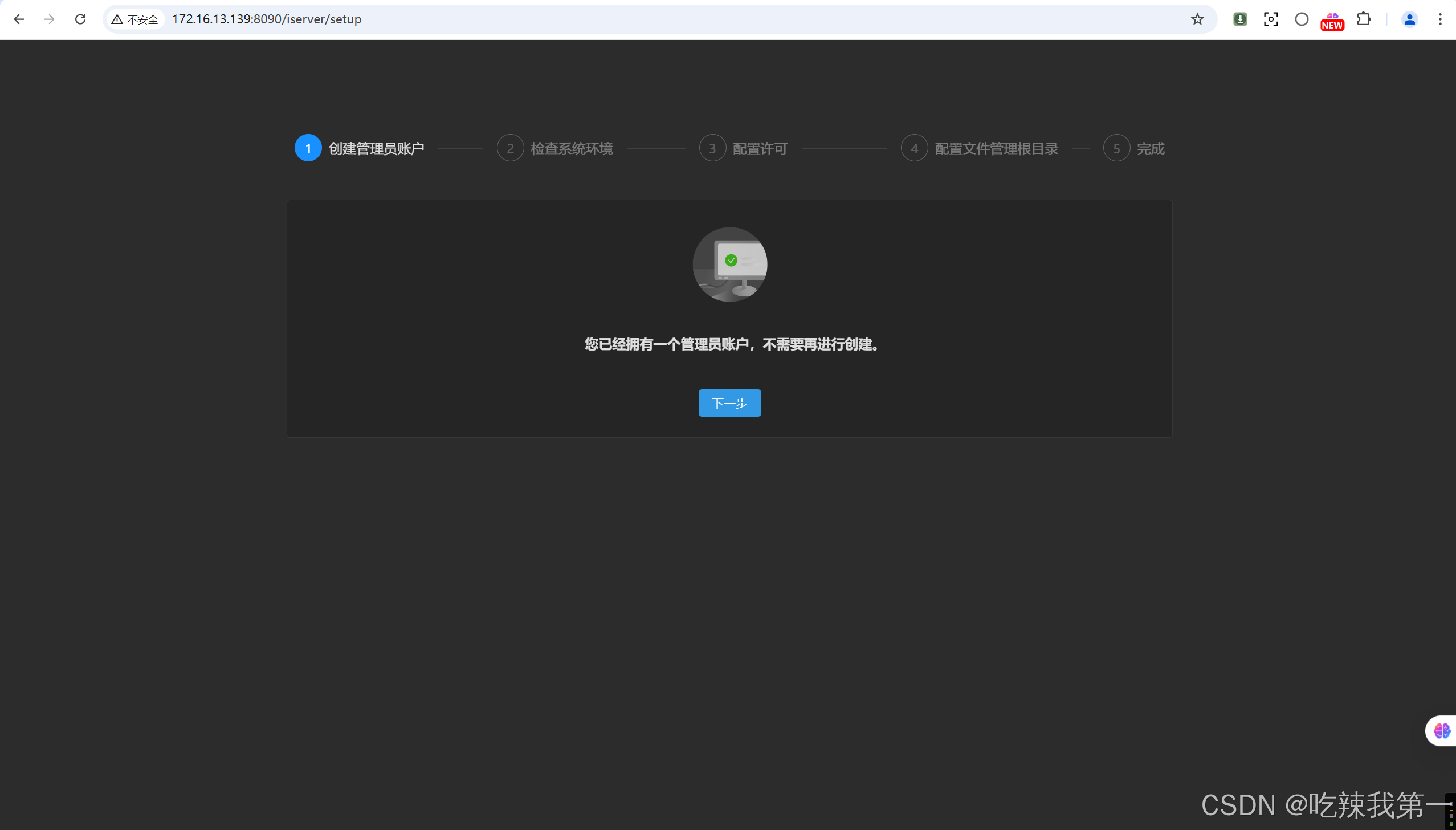The height and width of the screenshot is (830, 1456).
Task: Click the address bar URL
Action: pyautogui.click(x=267, y=19)
